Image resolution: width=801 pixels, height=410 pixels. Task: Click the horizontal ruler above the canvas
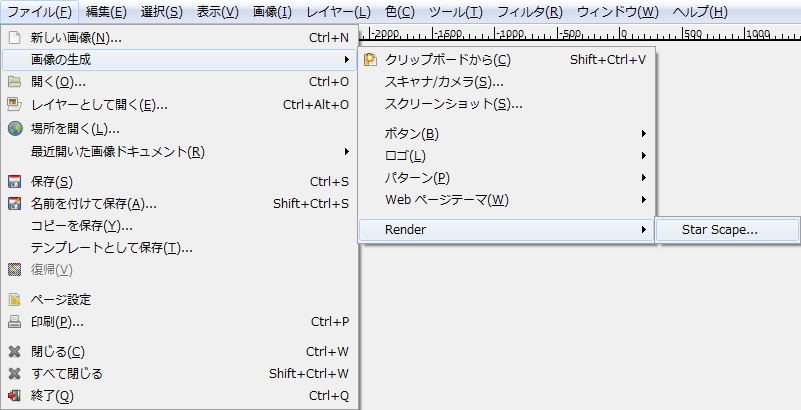[580, 33]
